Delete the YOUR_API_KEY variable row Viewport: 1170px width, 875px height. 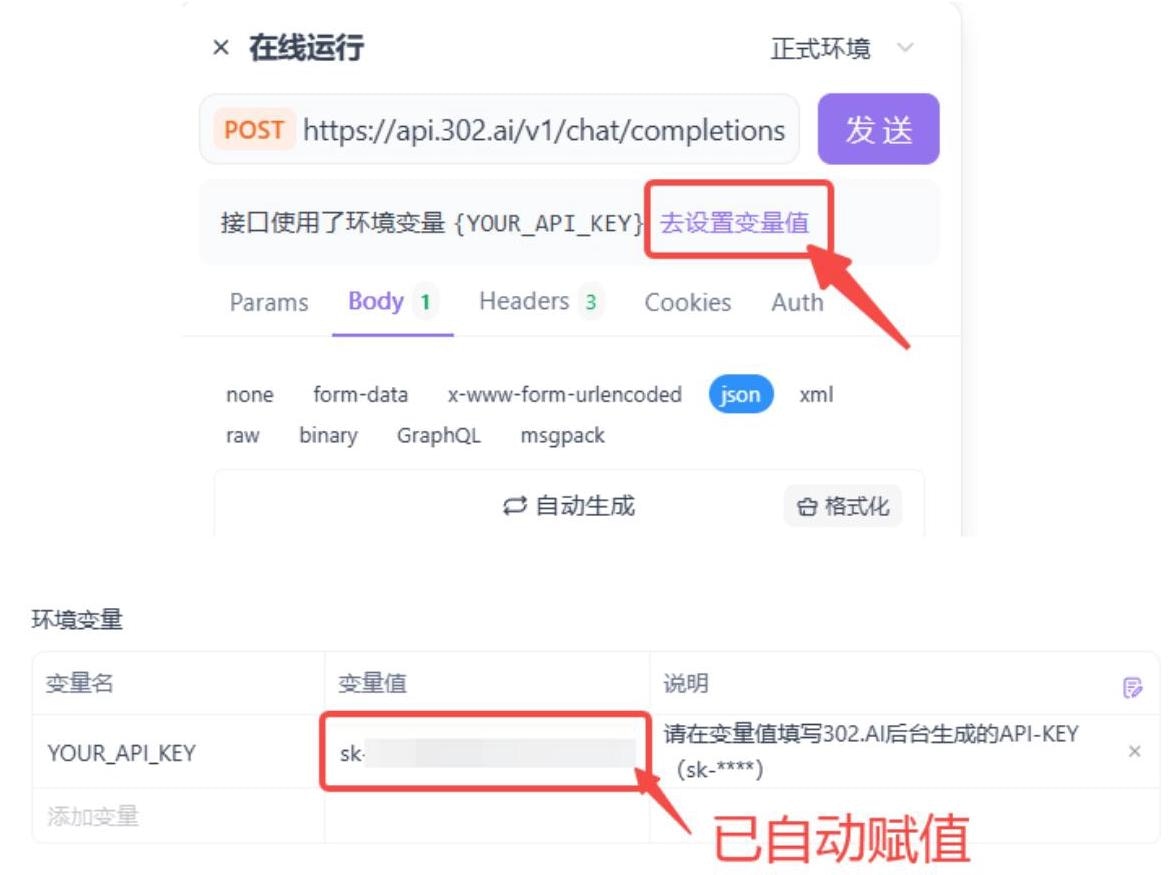click(x=1134, y=751)
